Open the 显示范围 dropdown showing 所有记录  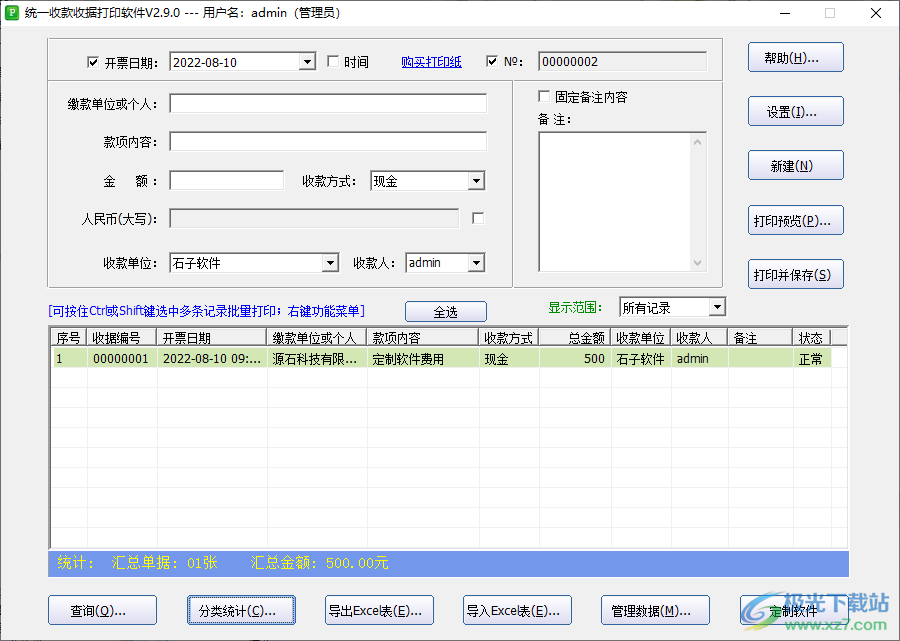tap(717, 307)
